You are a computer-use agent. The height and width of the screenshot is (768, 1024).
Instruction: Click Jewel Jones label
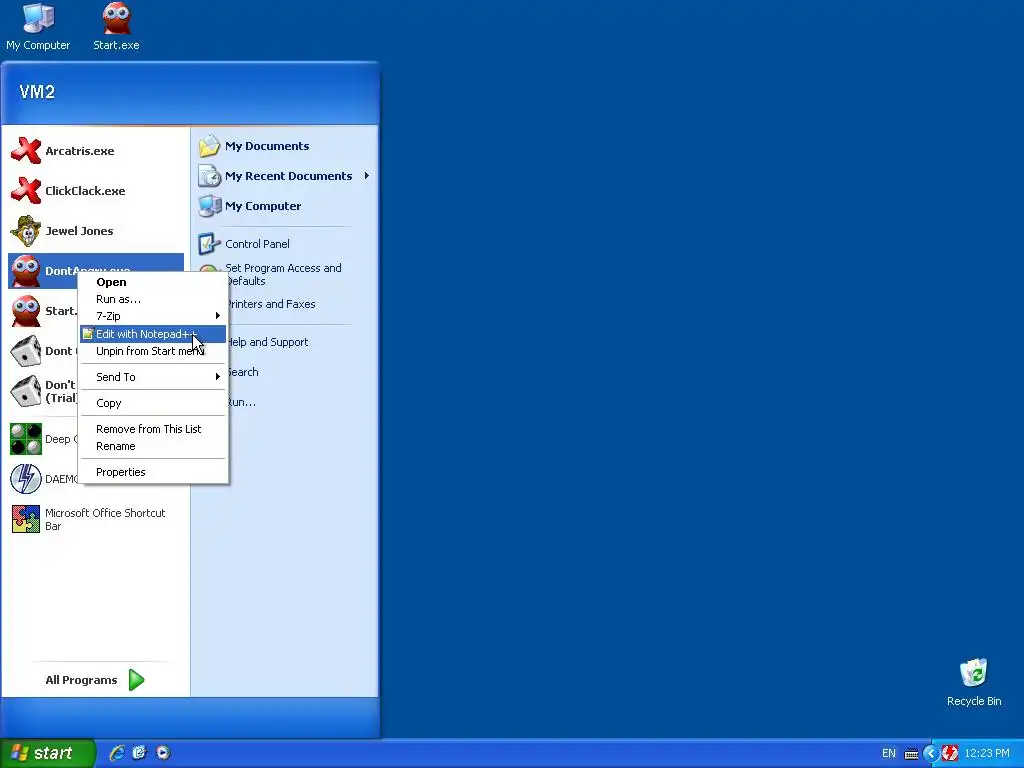coord(79,231)
